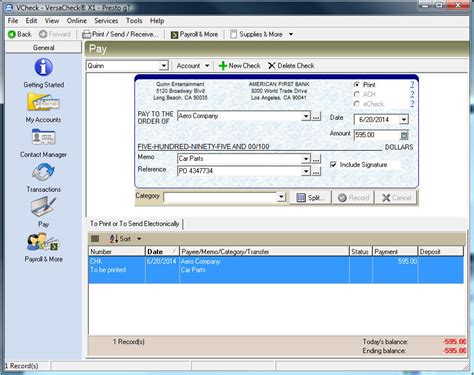Screen dimensions: 474x375
Task: Click the Amount field showing 595.00
Action: (x=377, y=135)
